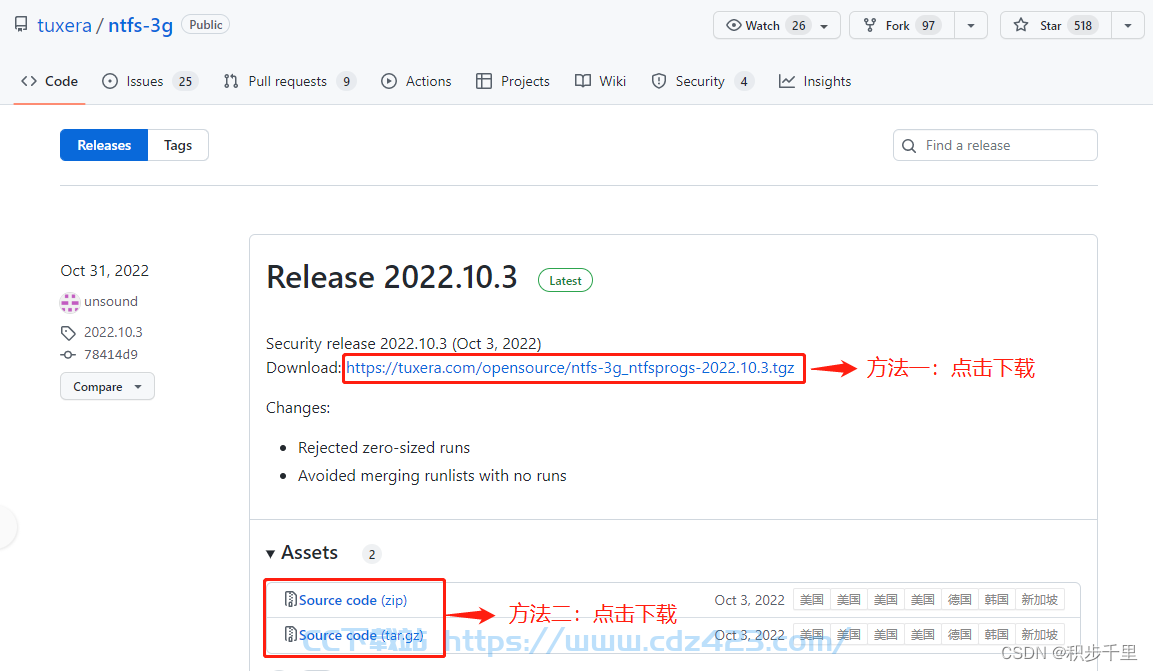1153x671 pixels.
Task: Open the ntfs-3g repository link
Action: [140, 25]
